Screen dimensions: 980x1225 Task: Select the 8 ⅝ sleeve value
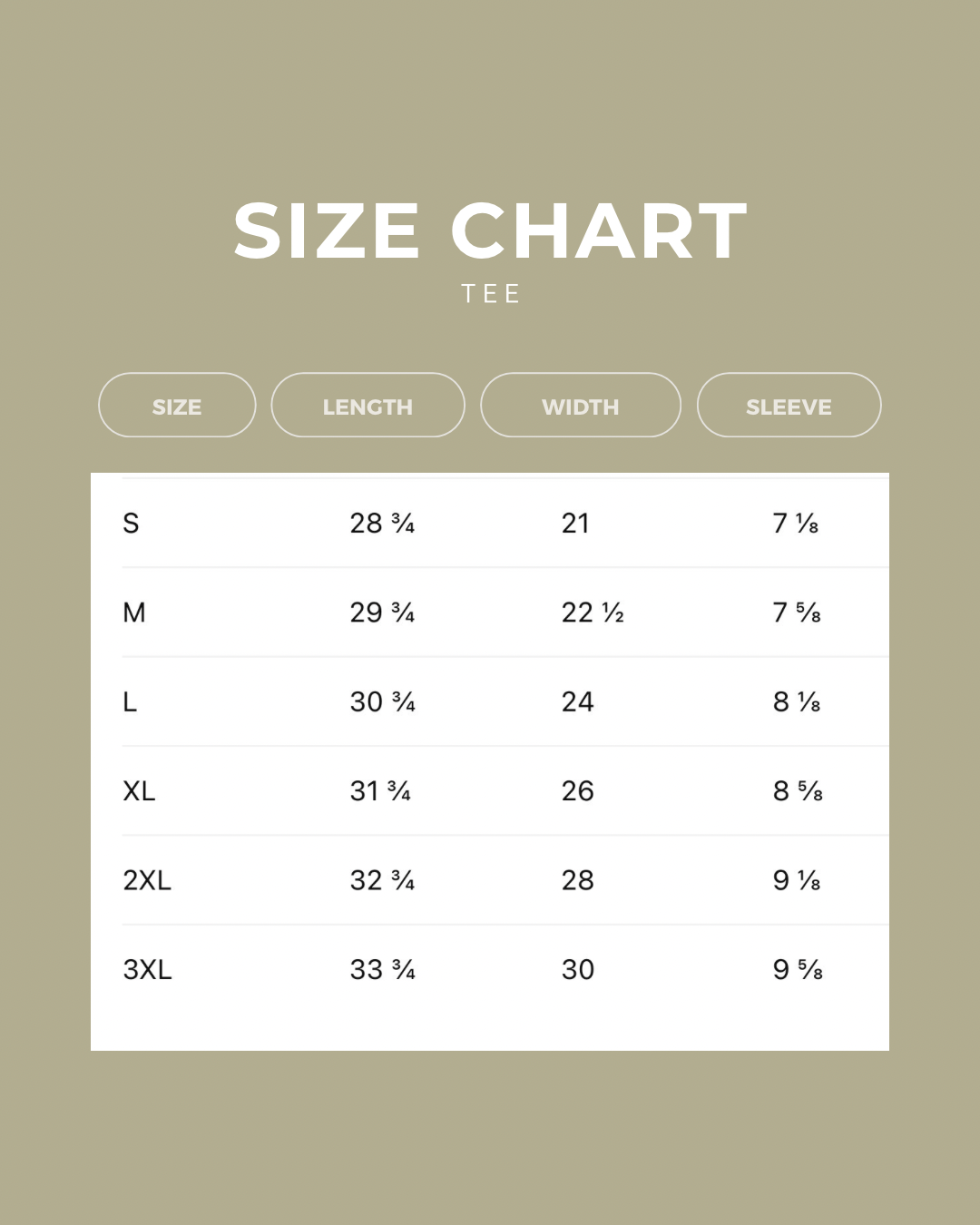(798, 791)
